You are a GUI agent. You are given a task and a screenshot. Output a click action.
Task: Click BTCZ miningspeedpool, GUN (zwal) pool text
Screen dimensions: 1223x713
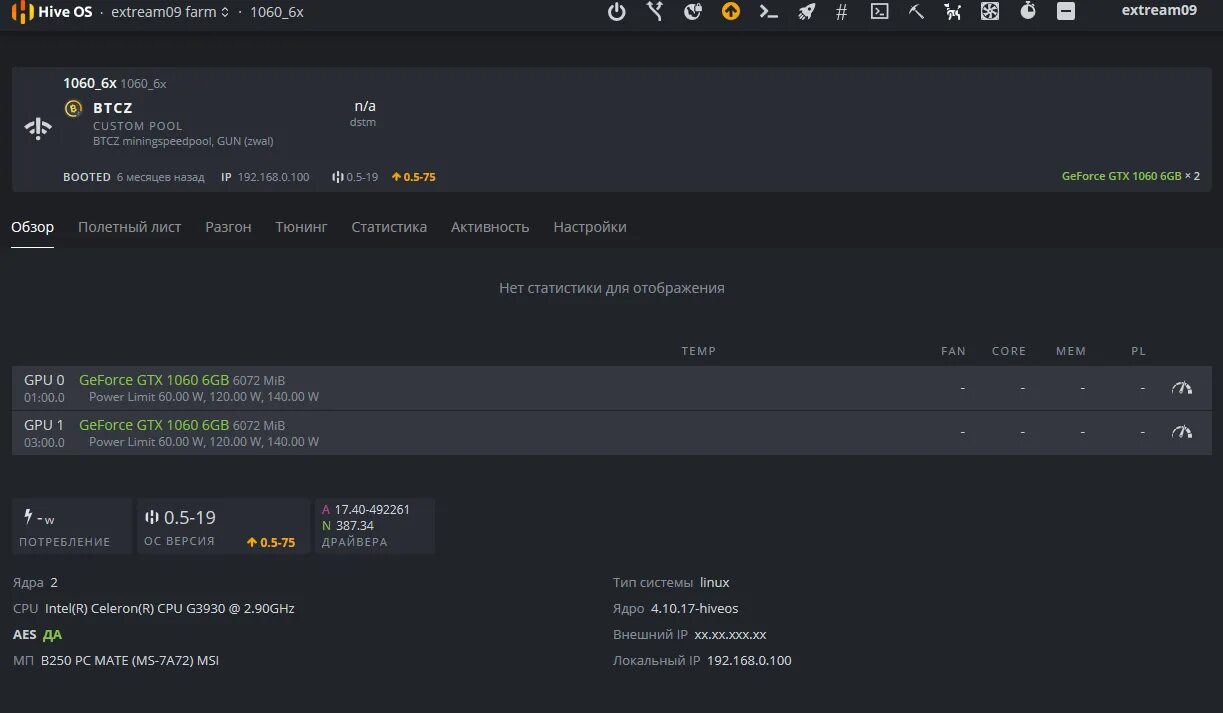coord(183,141)
